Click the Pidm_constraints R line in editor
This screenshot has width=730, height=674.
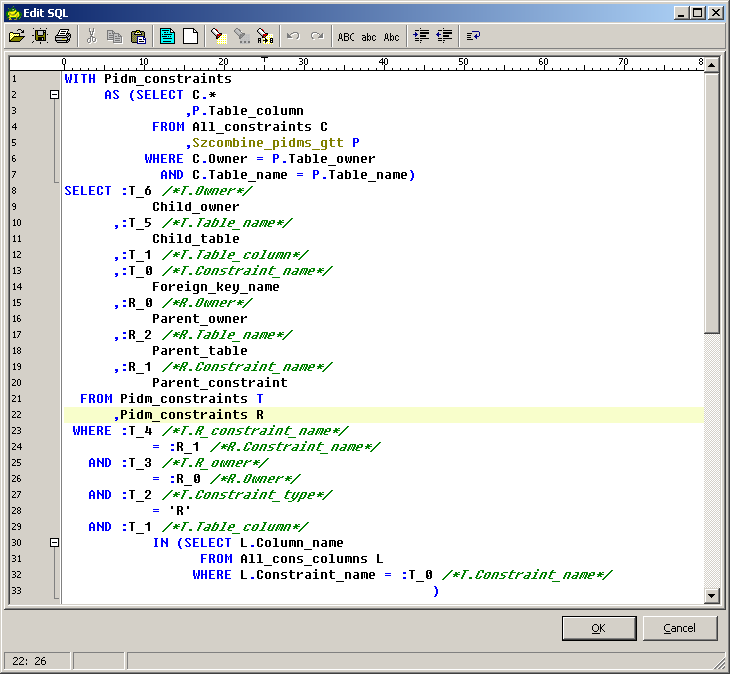coord(192,415)
